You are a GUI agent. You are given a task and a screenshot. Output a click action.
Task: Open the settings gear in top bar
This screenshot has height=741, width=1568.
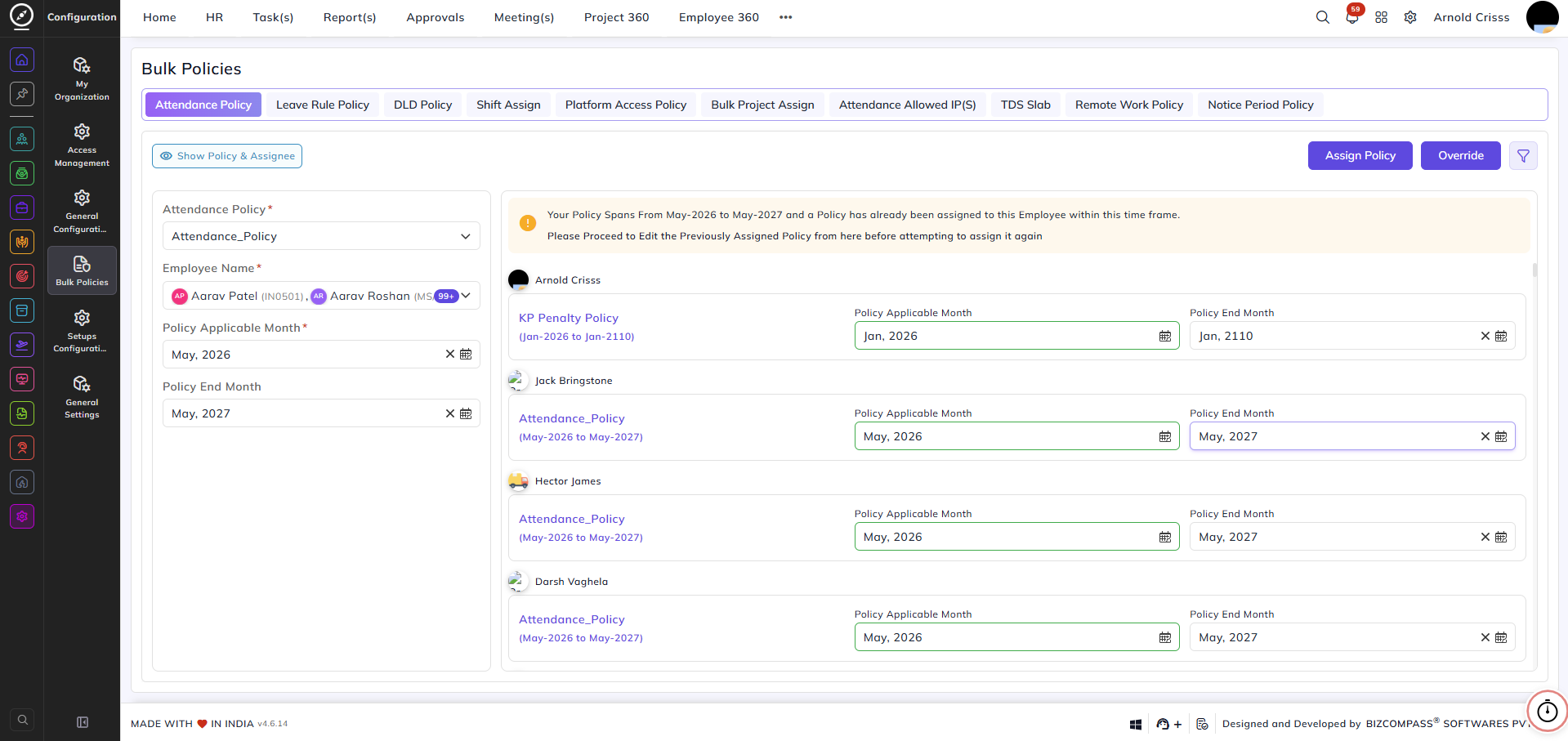(x=1410, y=17)
